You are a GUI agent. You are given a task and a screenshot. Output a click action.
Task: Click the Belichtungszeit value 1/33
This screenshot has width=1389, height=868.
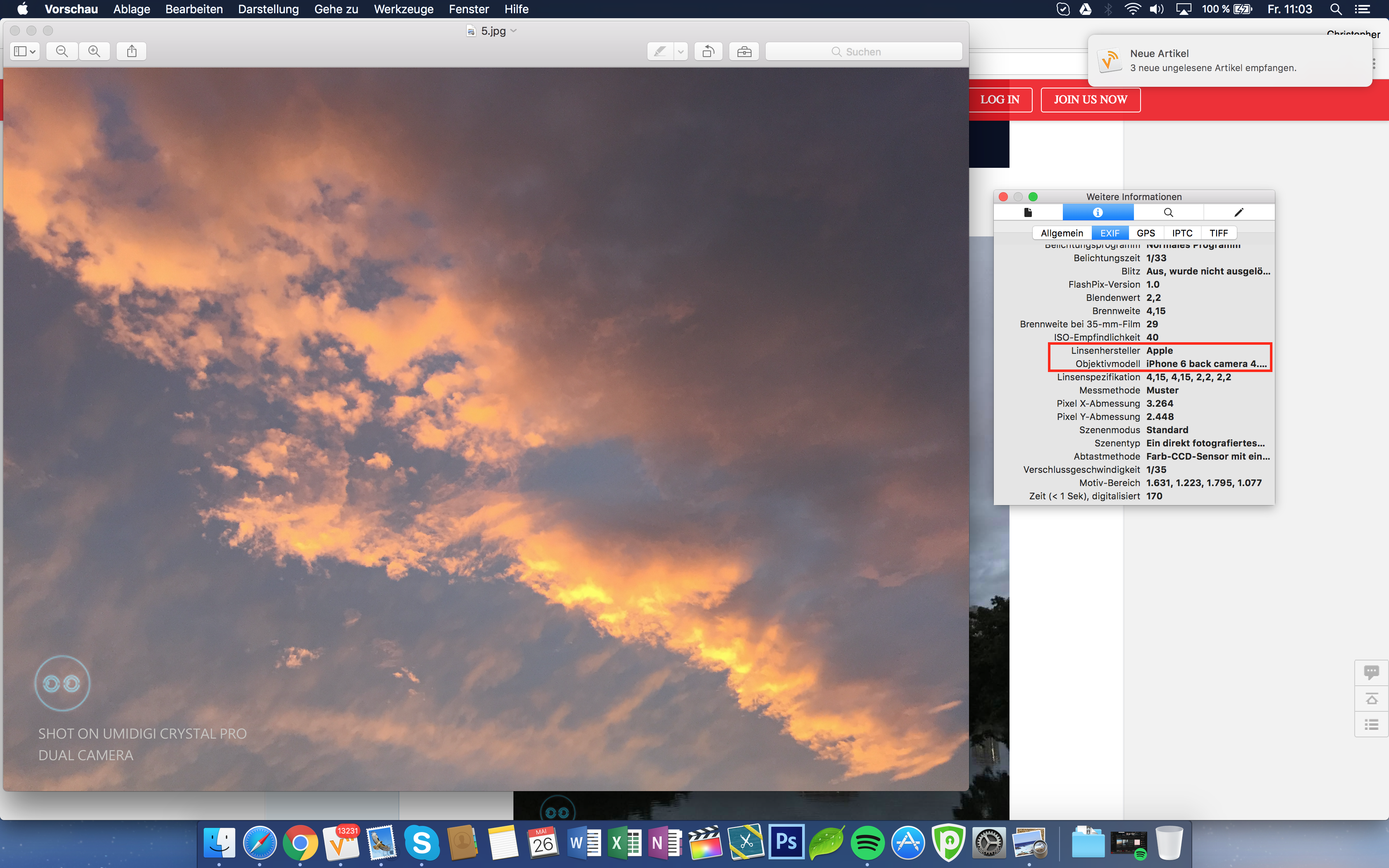tap(1156, 258)
